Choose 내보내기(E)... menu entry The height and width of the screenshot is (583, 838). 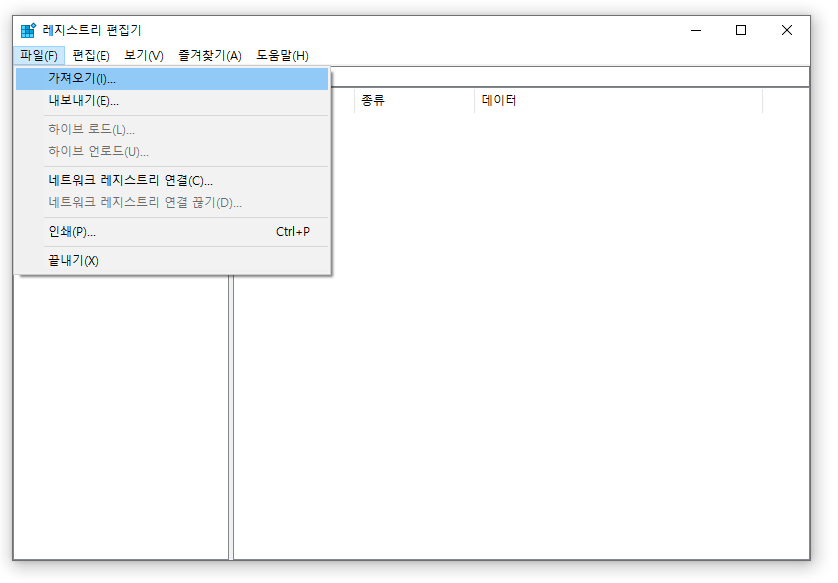tap(172, 101)
